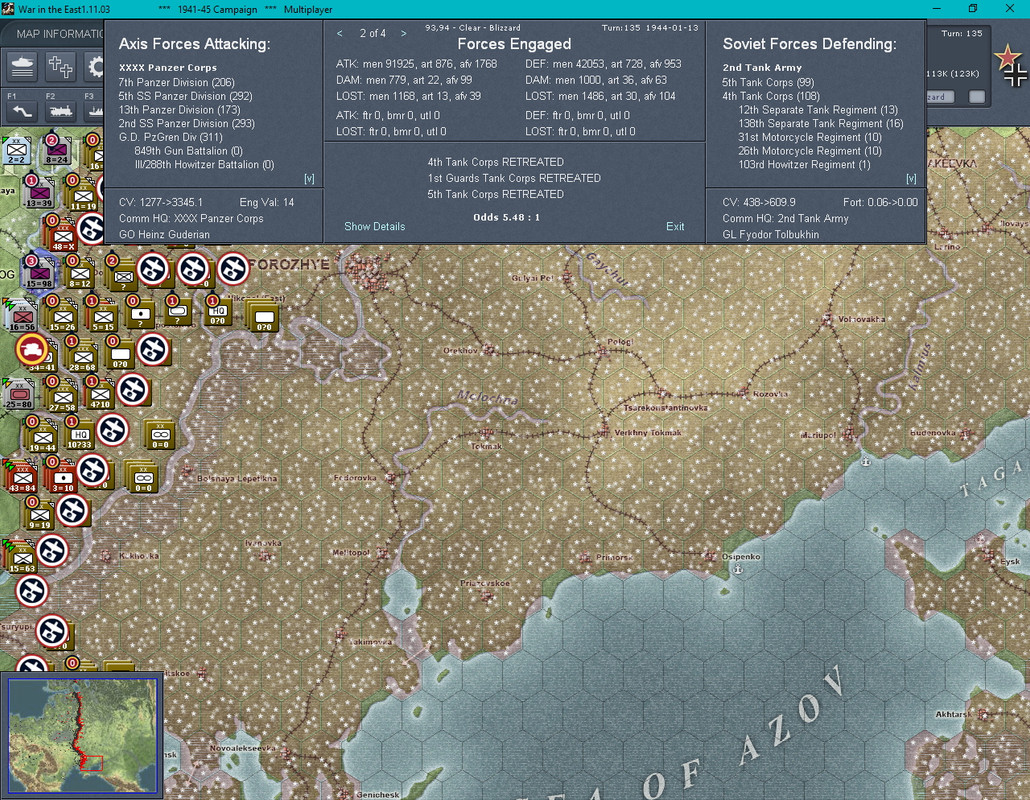Screen dimensions: 1030x800
Task: Select F2 rail mode locomotive icon
Action: 60,111
